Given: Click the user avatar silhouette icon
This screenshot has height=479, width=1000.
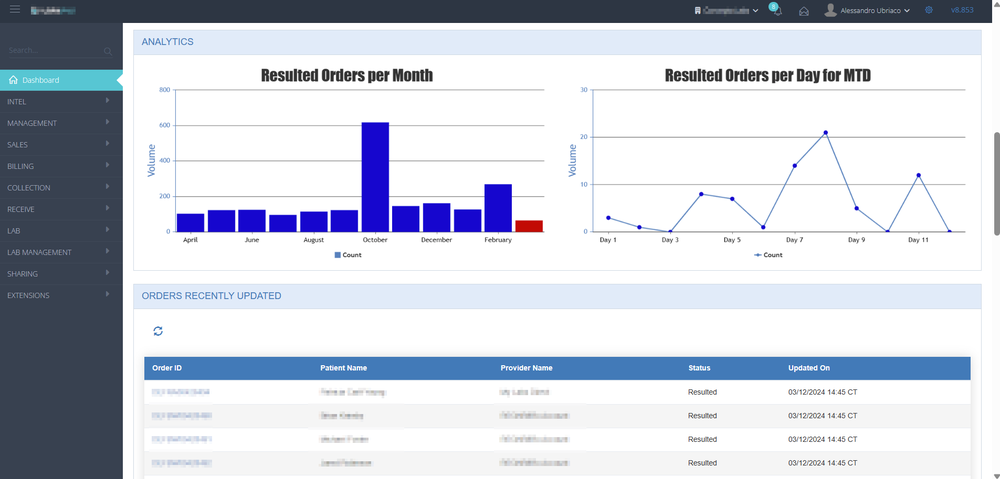Looking at the screenshot, I should pyautogui.click(x=830, y=10).
